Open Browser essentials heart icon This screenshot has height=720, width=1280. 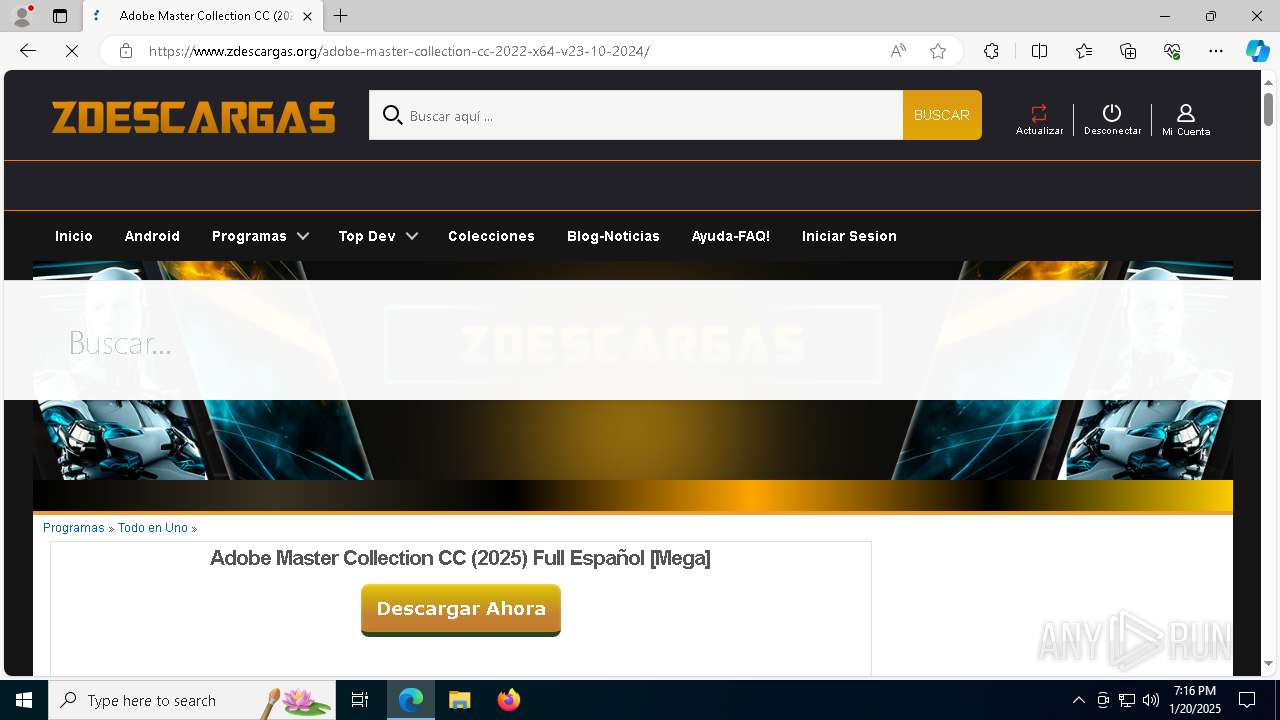(1172, 51)
